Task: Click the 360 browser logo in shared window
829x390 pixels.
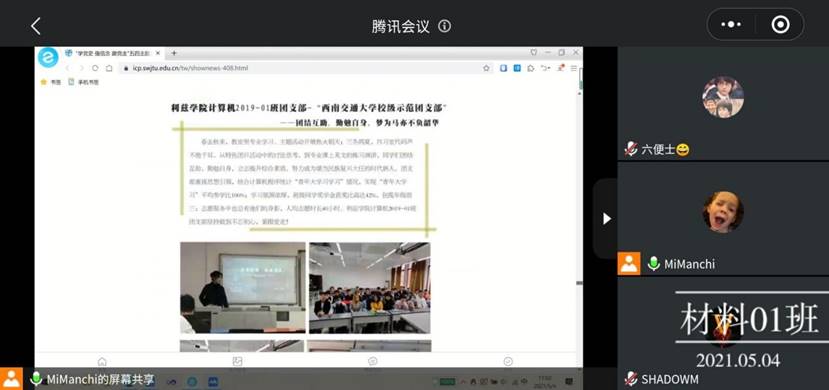Action: pos(48,57)
